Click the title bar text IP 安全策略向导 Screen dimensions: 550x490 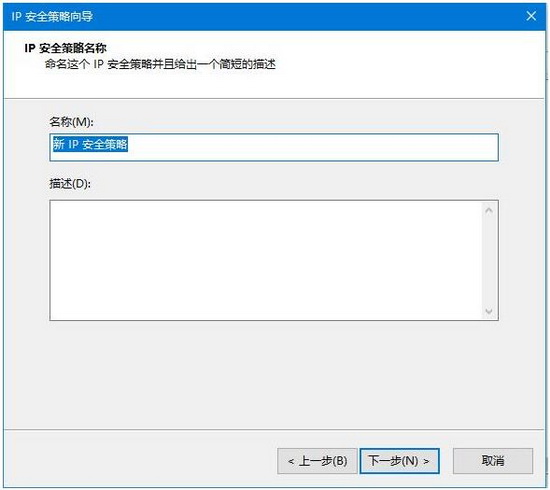52,16
